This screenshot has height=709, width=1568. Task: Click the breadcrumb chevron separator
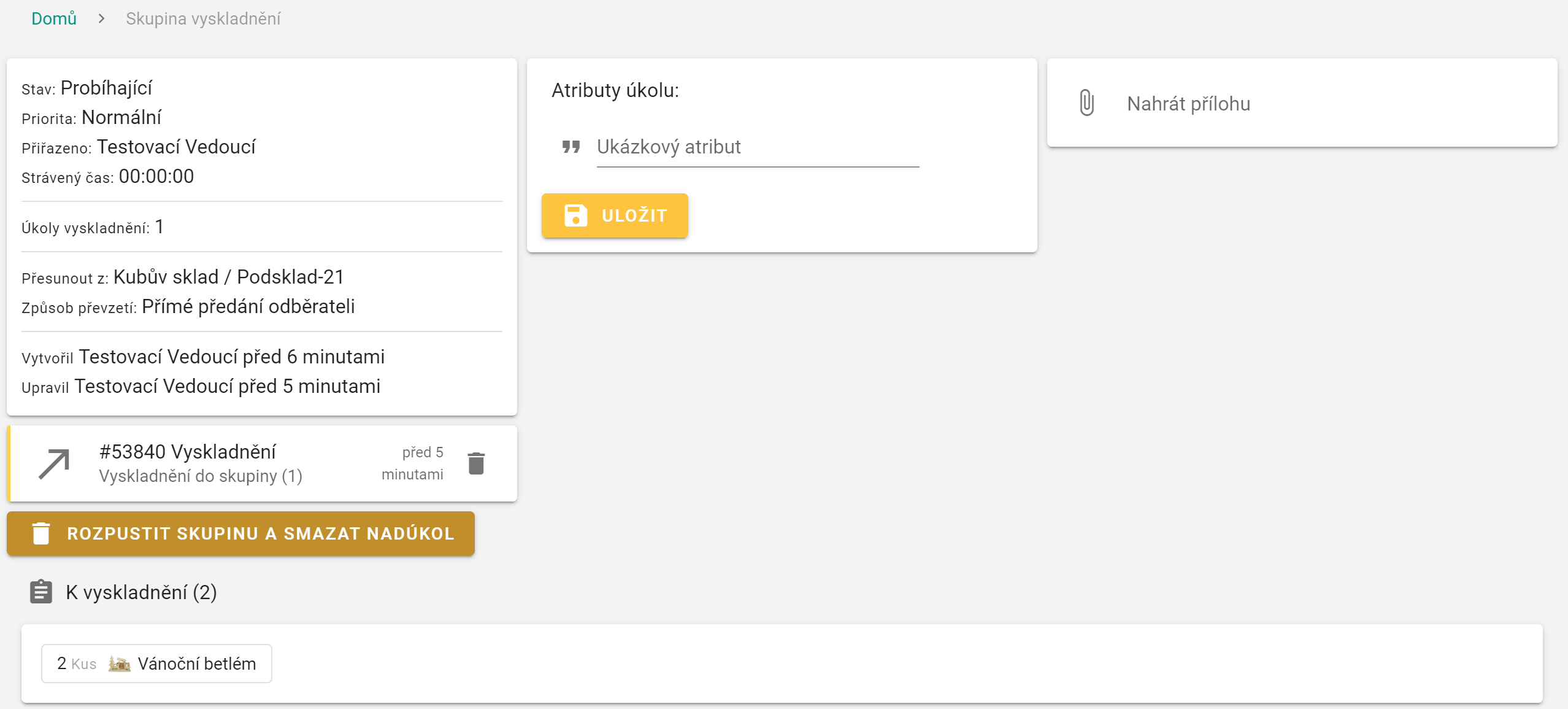[101, 18]
